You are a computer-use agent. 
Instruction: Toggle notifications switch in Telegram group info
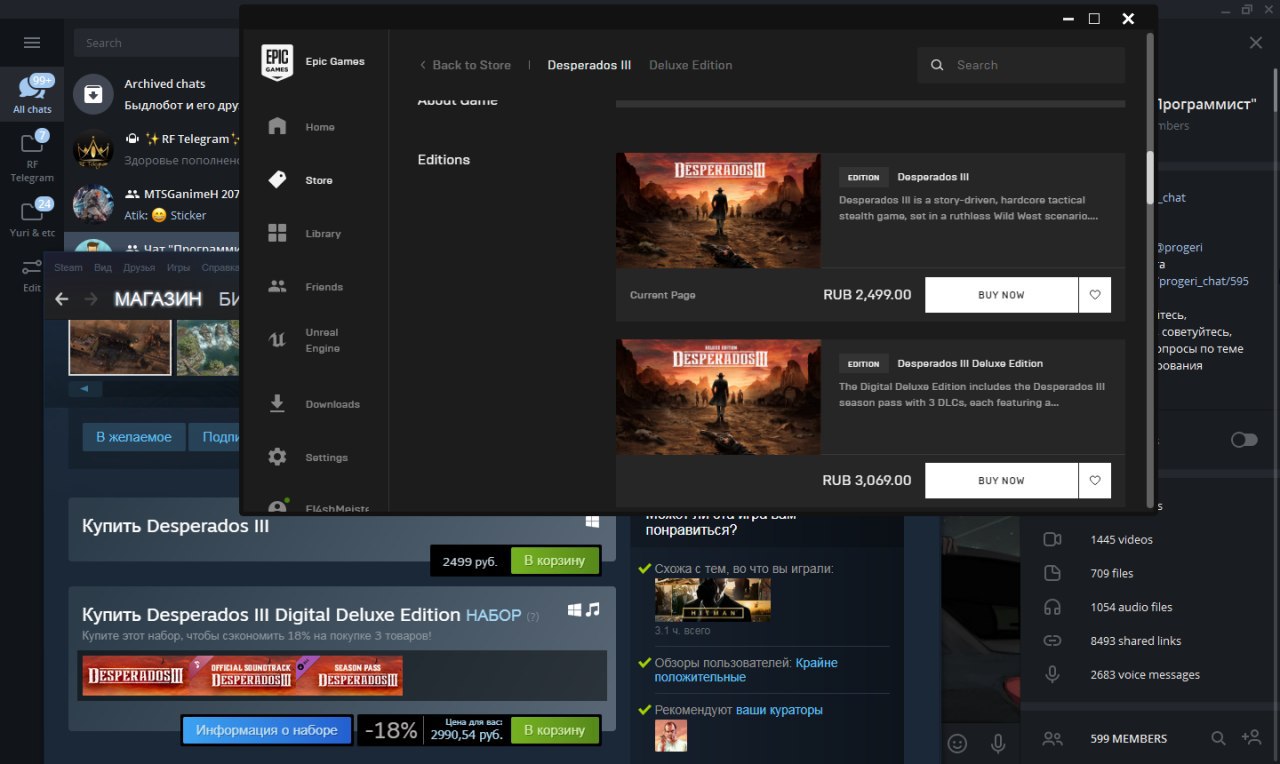click(x=1244, y=440)
